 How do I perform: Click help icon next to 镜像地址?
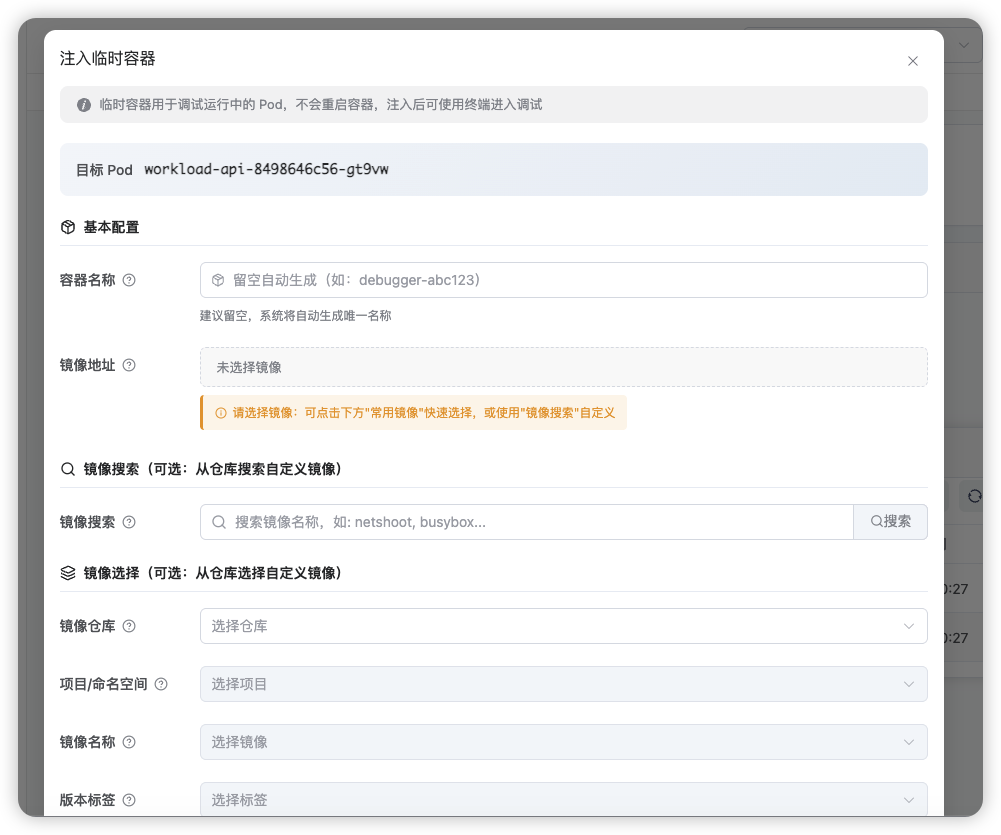coord(129,365)
